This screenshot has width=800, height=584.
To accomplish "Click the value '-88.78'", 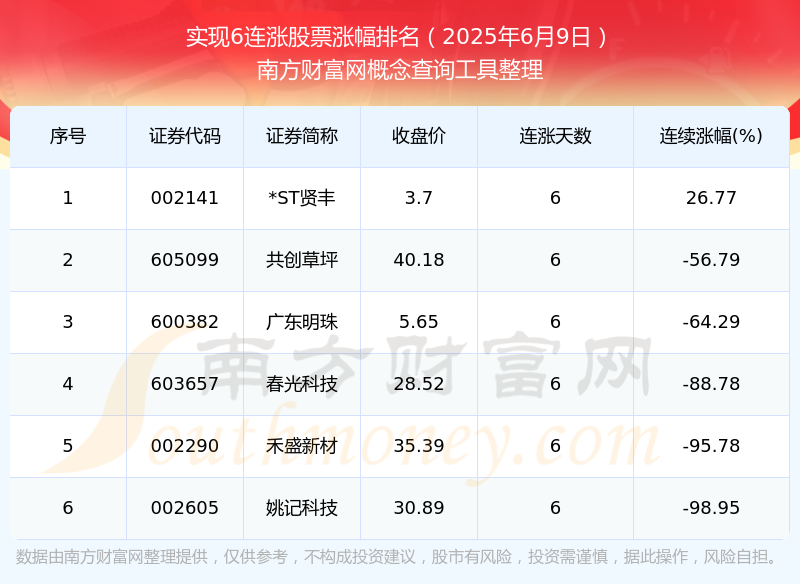I will coord(711,384).
